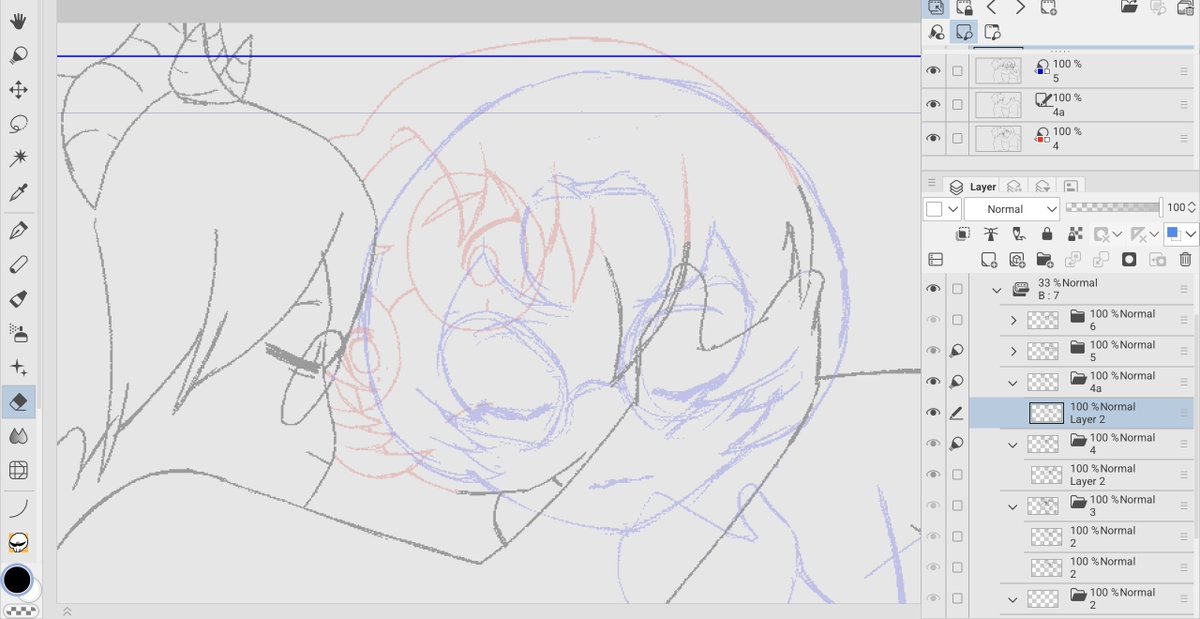Image resolution: width=1200 pixels, height=619 pixels.
Task: Click the left arrow in timeline toolbar
Action: 992,7
